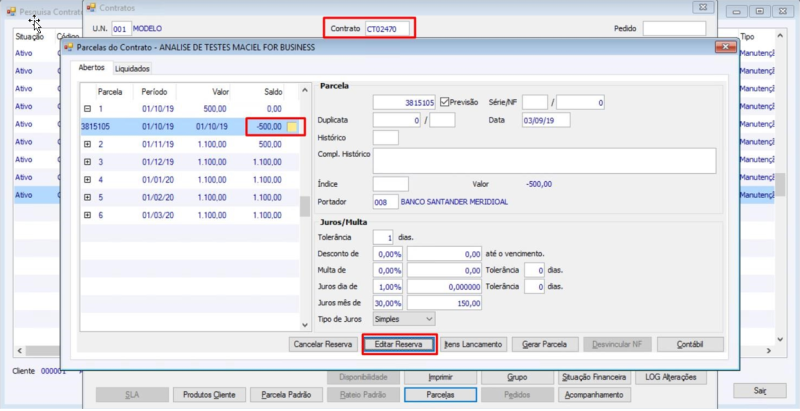This screenshot has width=800, height=411.
Task: Click the Situação column header in Pesquisa
Action: click(x=29, y=37)
